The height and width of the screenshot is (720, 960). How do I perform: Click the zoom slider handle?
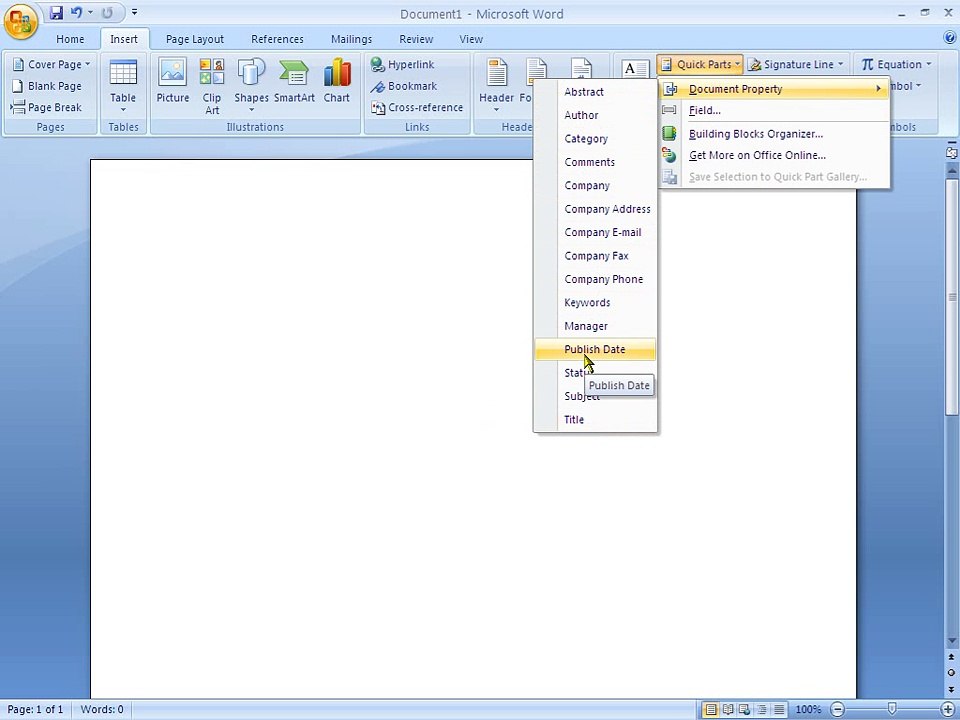892,710
